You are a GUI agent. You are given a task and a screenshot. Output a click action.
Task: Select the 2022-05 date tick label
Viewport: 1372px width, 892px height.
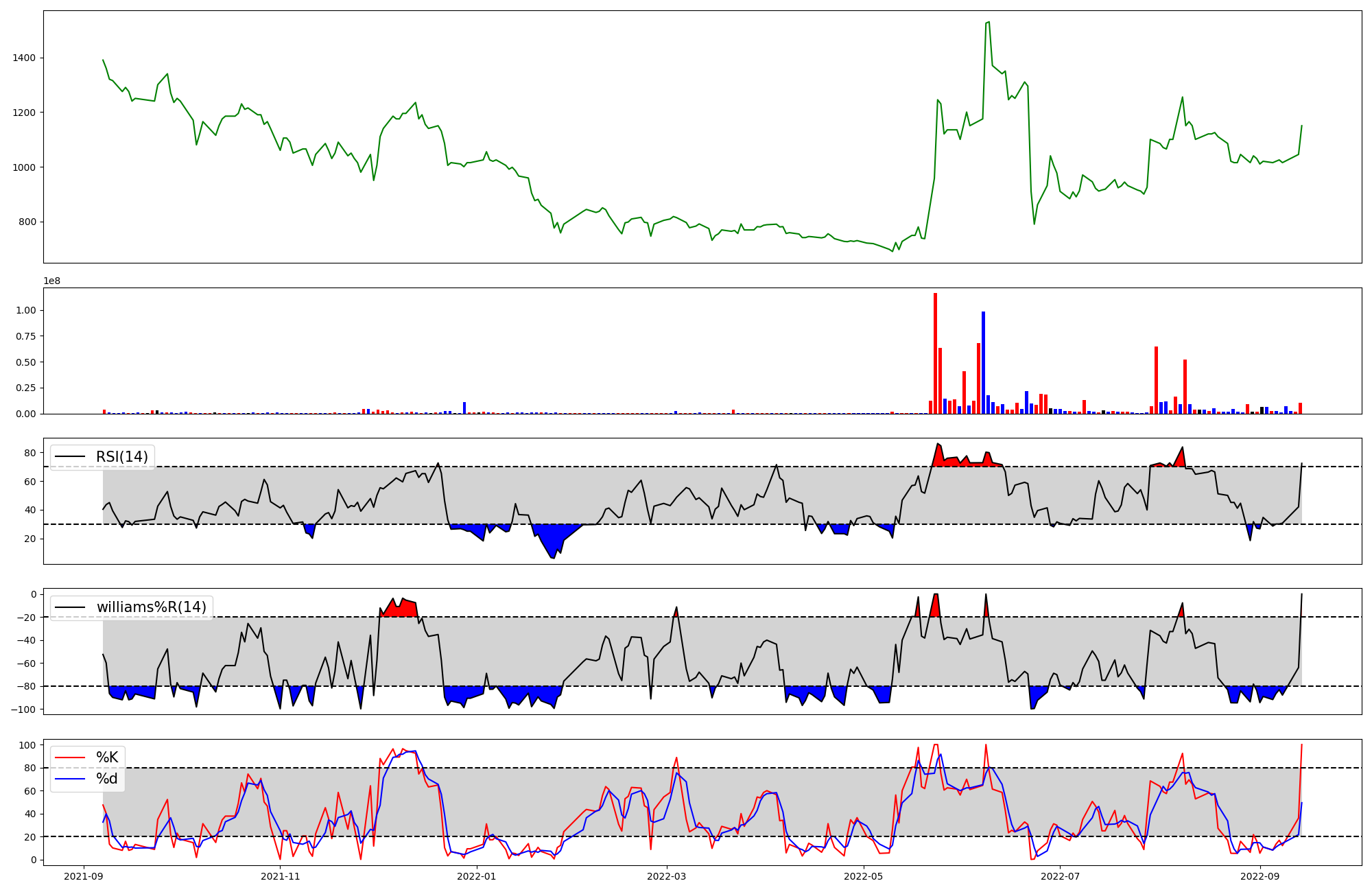863,876
